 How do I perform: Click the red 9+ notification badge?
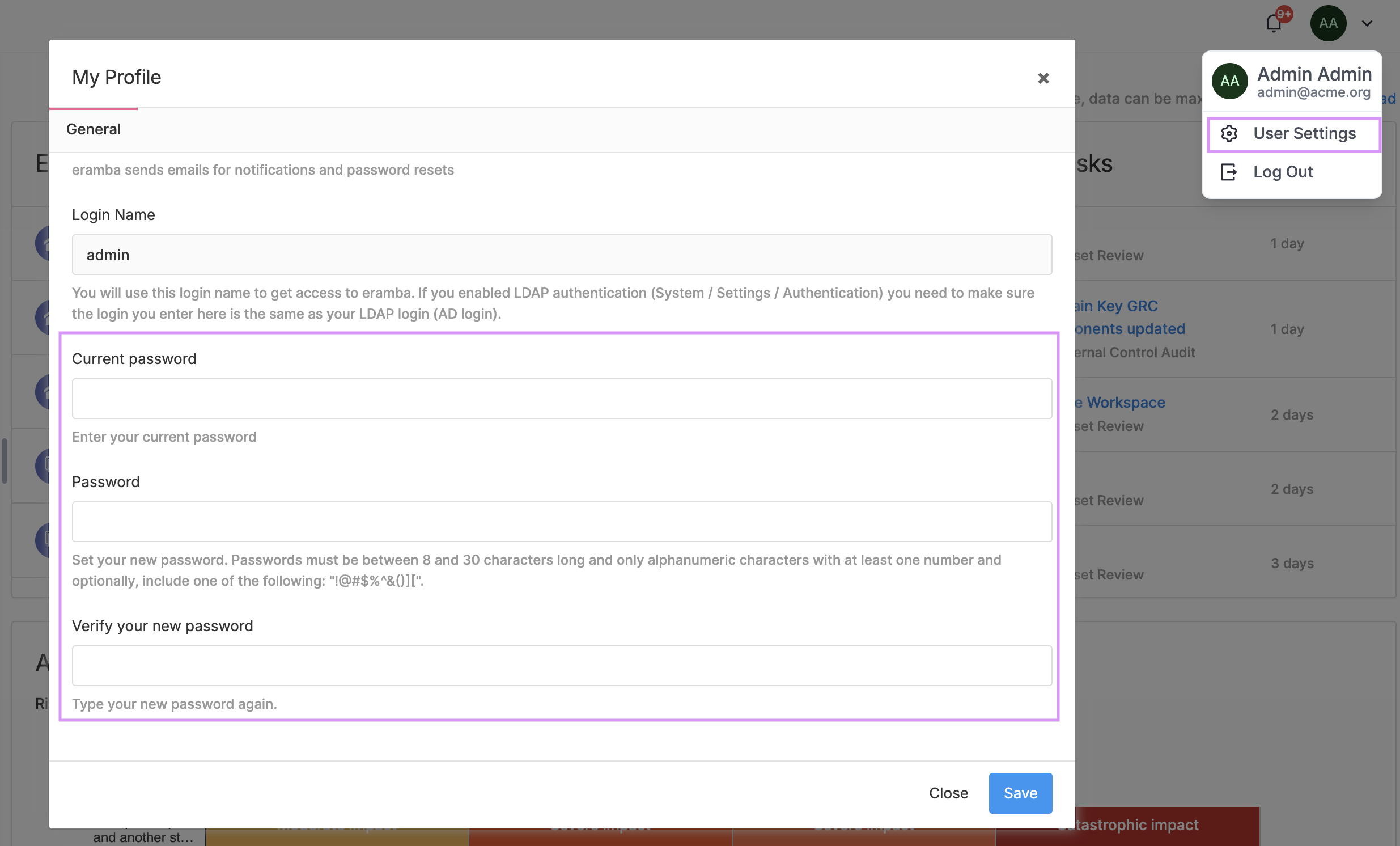click(1284, 14)
